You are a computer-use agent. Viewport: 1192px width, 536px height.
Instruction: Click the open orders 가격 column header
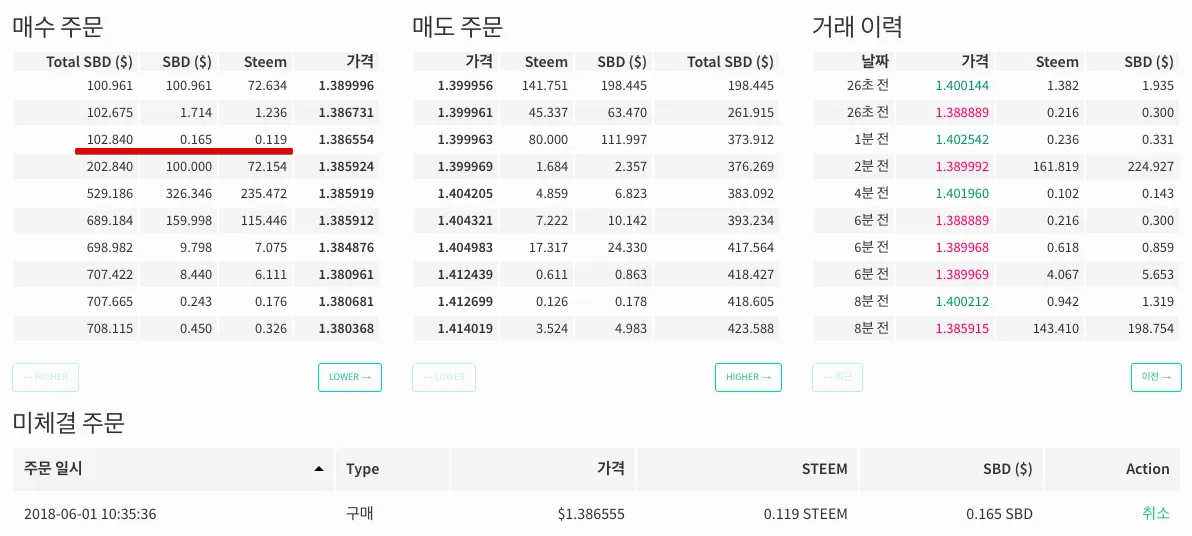[x=610, y=469]
